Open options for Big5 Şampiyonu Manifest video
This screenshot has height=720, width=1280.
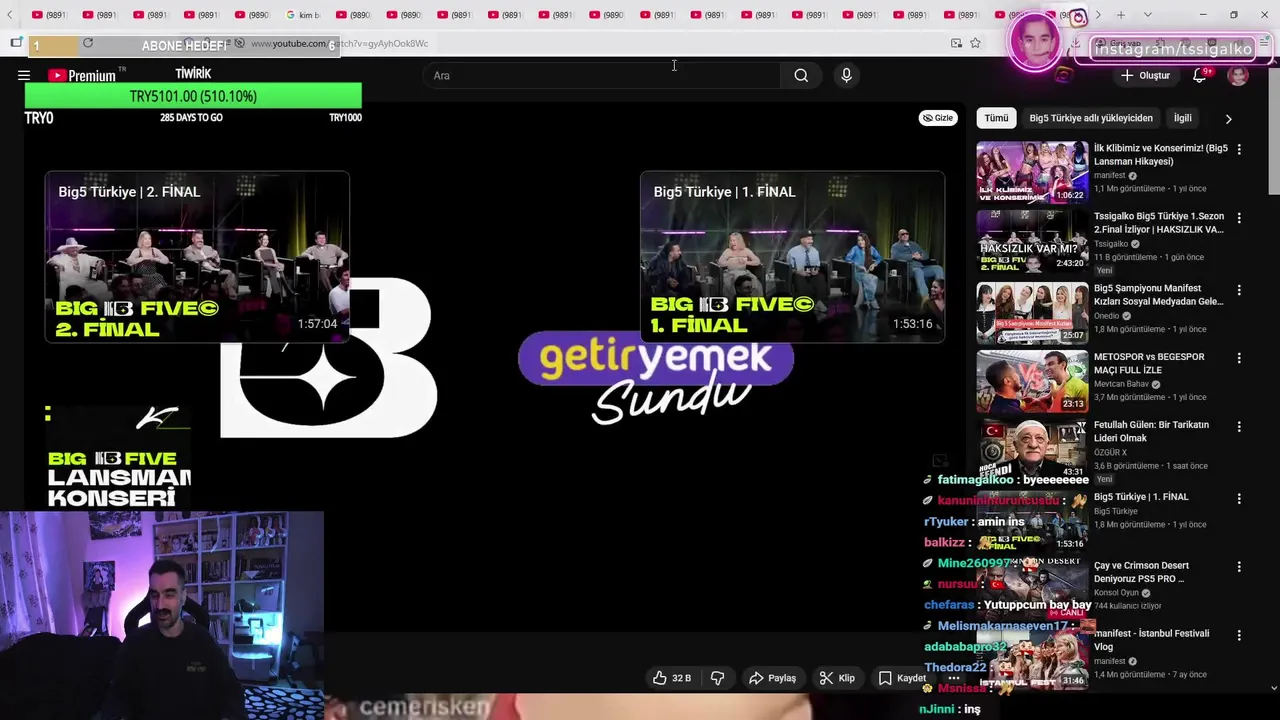[1239, 290]
